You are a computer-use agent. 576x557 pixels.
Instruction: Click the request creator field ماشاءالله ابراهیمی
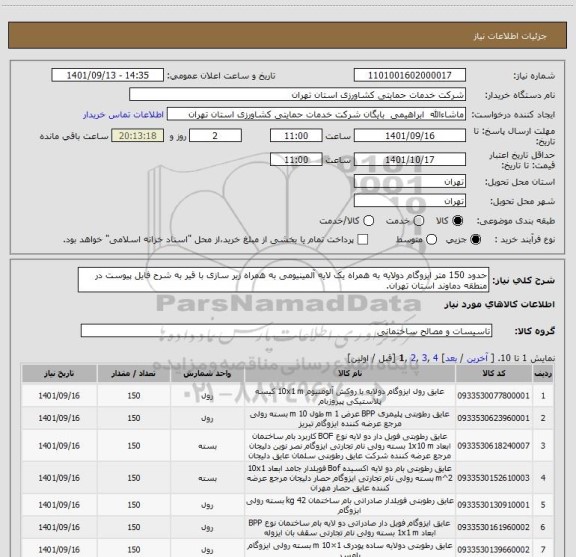click(316, 115)
